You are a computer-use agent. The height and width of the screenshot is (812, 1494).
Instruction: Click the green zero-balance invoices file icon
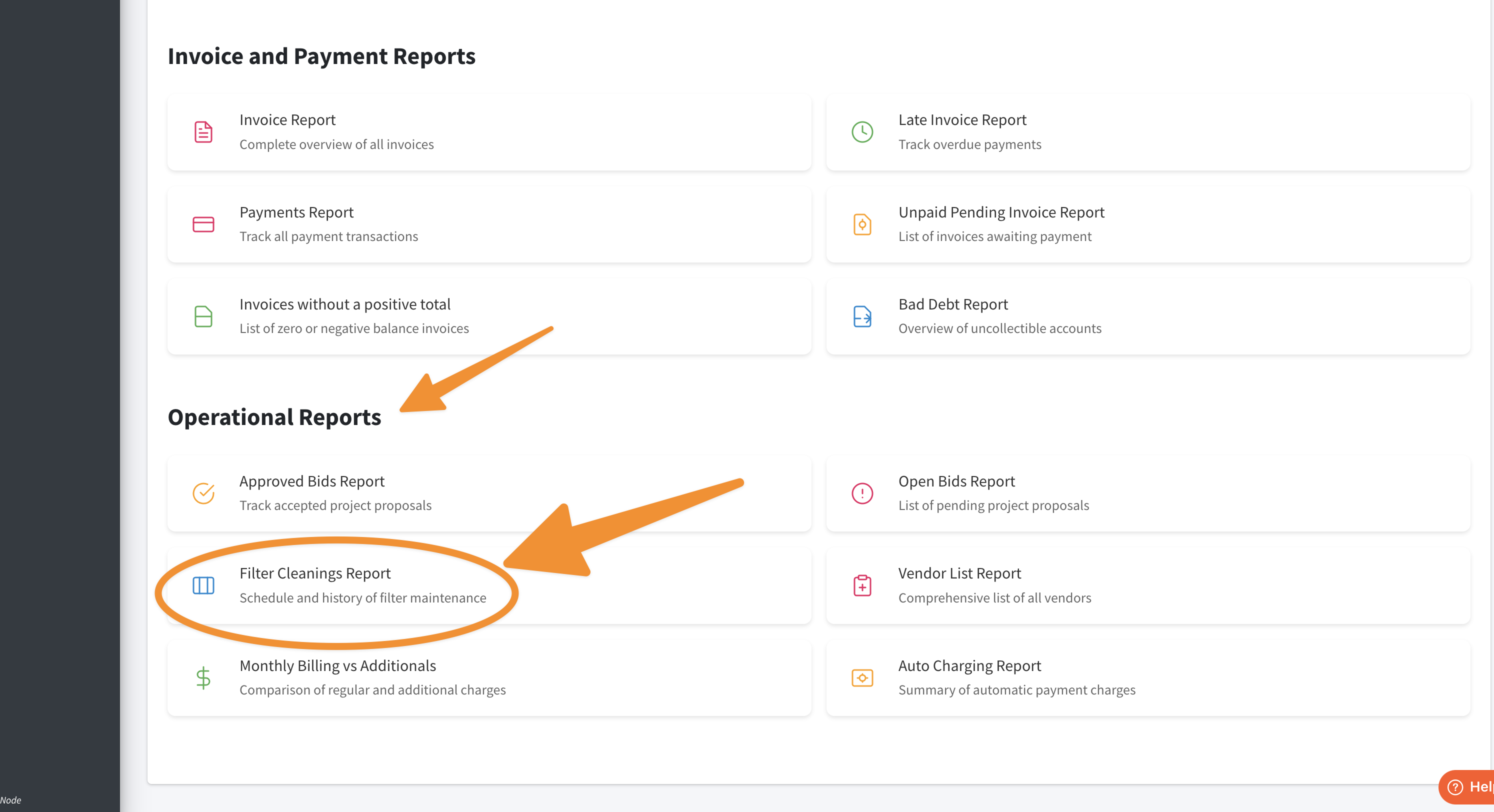(203, 316)
